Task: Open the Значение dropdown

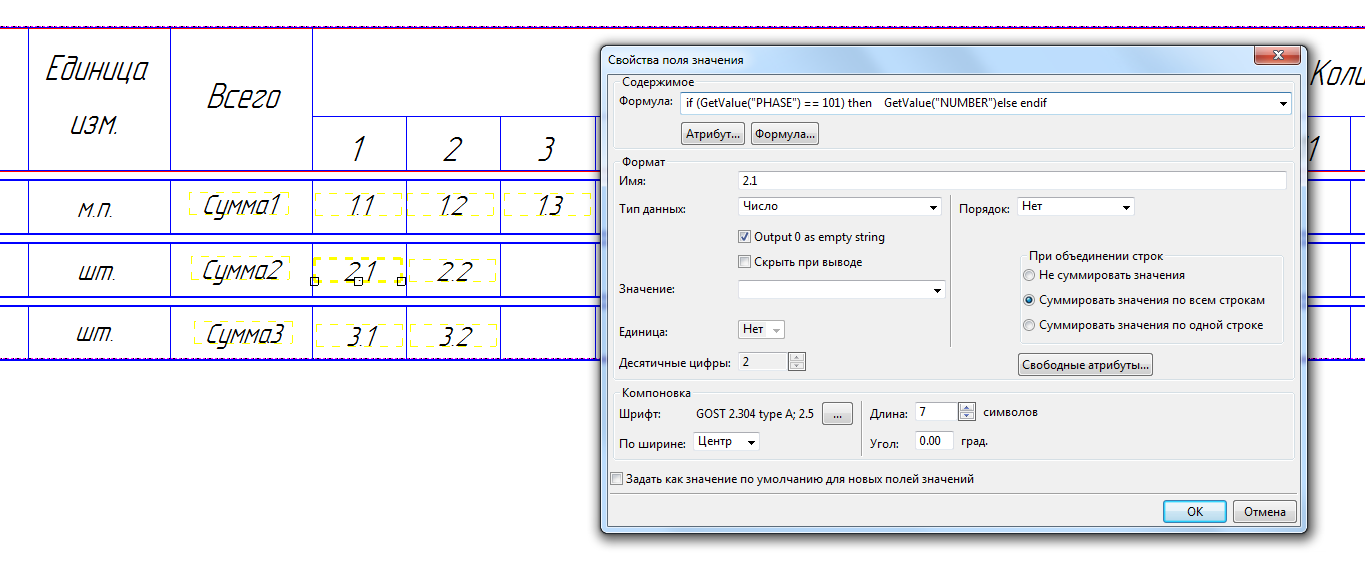Action: pos(841,290)
